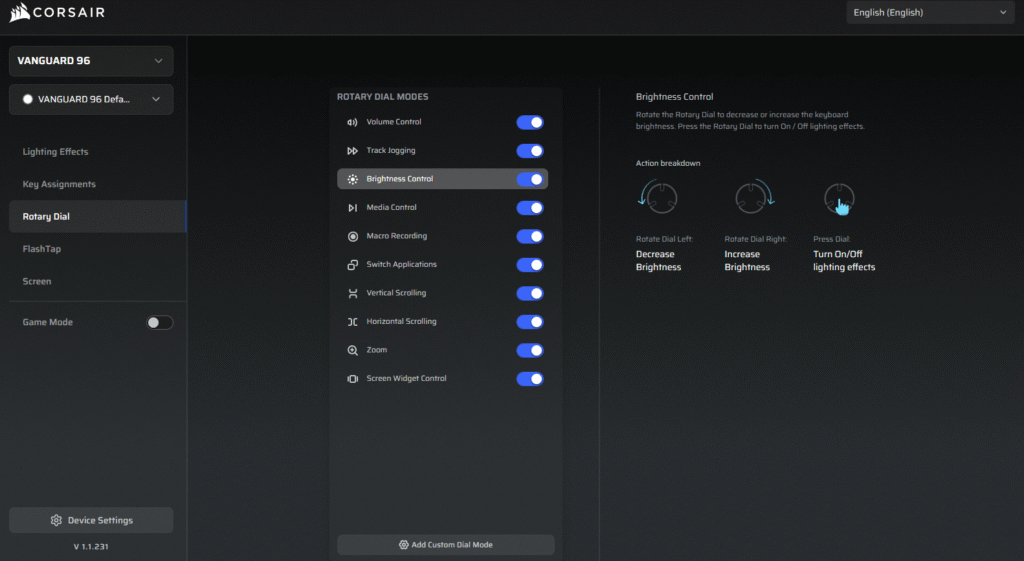The height and width of the screenshot is (561, 1024).
Task: Enable Game Mode toggle
Action: click(159, 322)
